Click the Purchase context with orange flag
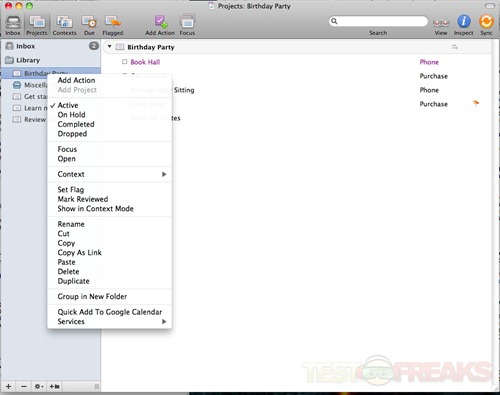This screenshot has height=395, width=500. (433, 104)
